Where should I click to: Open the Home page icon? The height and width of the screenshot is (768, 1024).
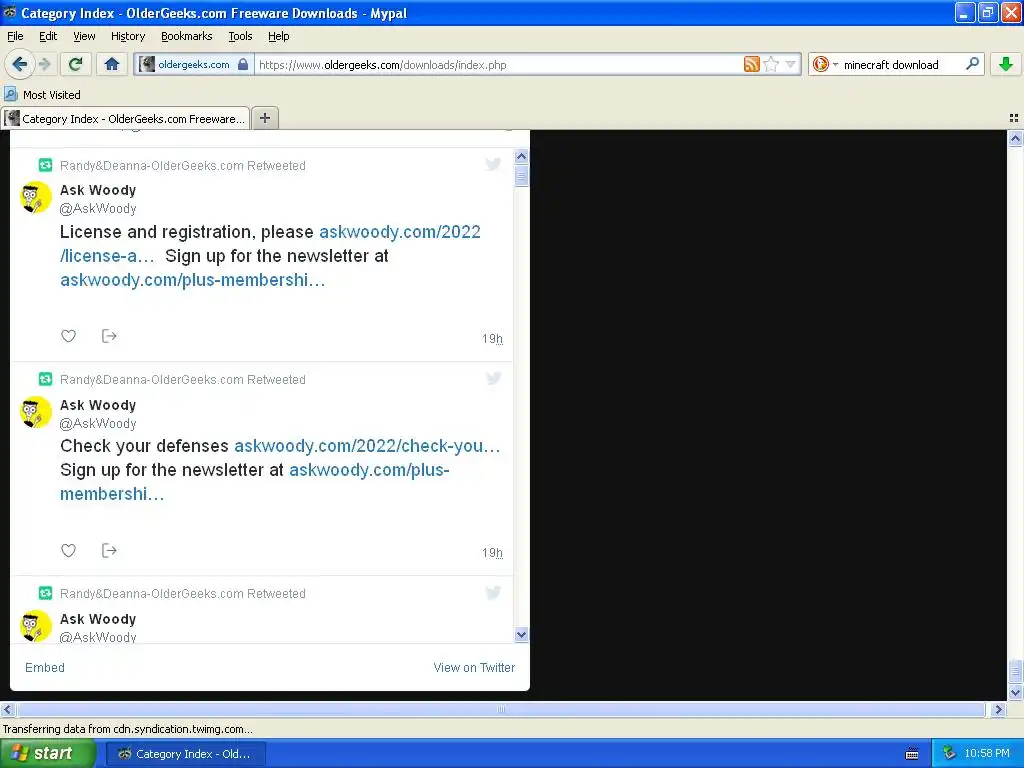click(112, 64)
